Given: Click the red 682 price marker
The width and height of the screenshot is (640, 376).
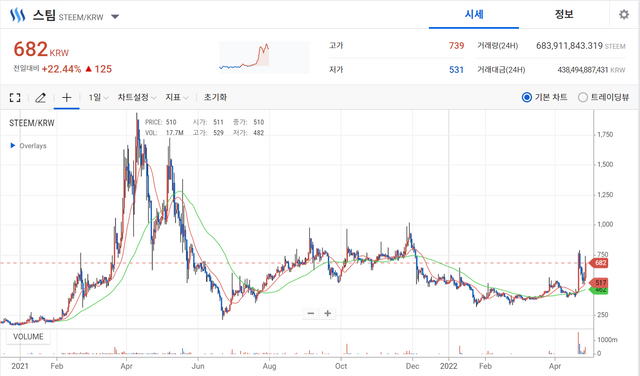Looking at the screenshot, I should (x=599, y=263).
